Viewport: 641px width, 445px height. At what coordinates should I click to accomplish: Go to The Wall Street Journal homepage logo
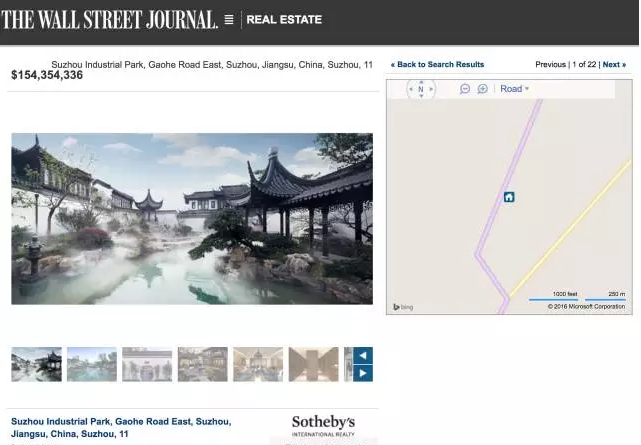pyautogui.click(x=109, y=20)
